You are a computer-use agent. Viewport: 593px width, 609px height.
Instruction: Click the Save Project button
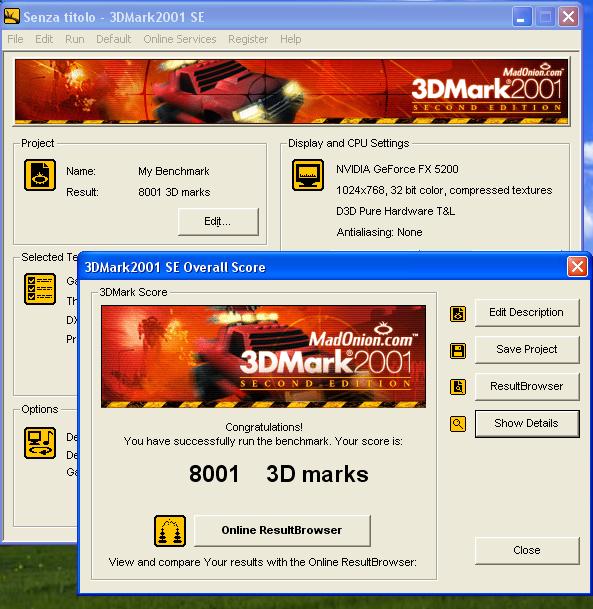pyautogui.click(x=527, y=350)
